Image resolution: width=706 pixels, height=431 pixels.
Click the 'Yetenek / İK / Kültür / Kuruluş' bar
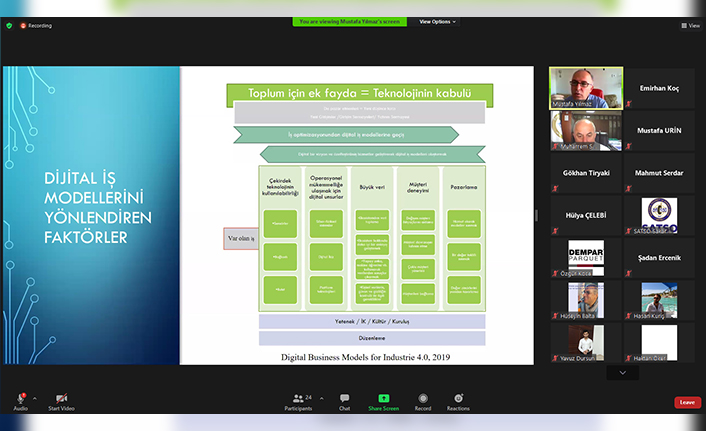[372, 322]
